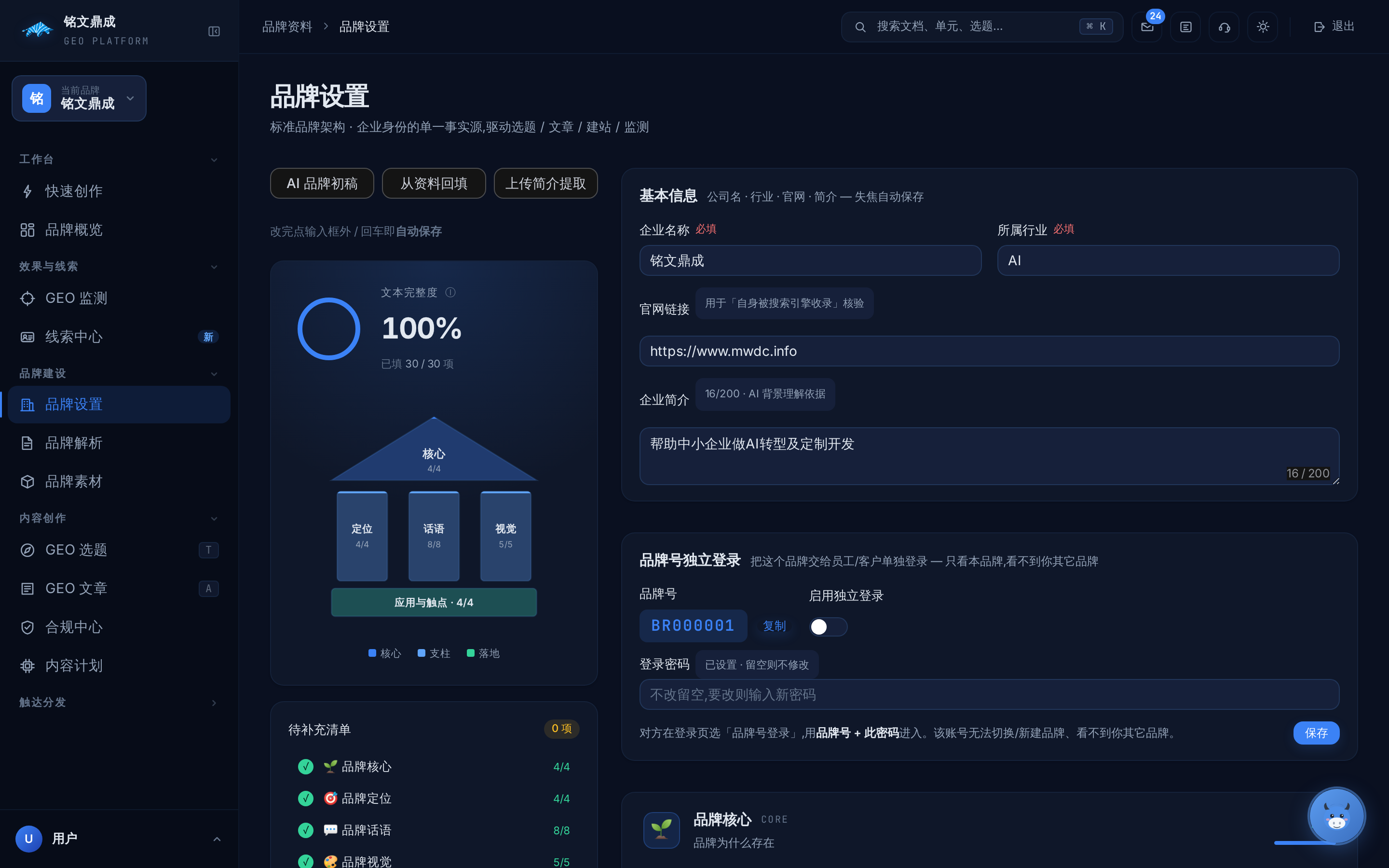
Task: Click the user avatar U
Action: click(29, 839)
